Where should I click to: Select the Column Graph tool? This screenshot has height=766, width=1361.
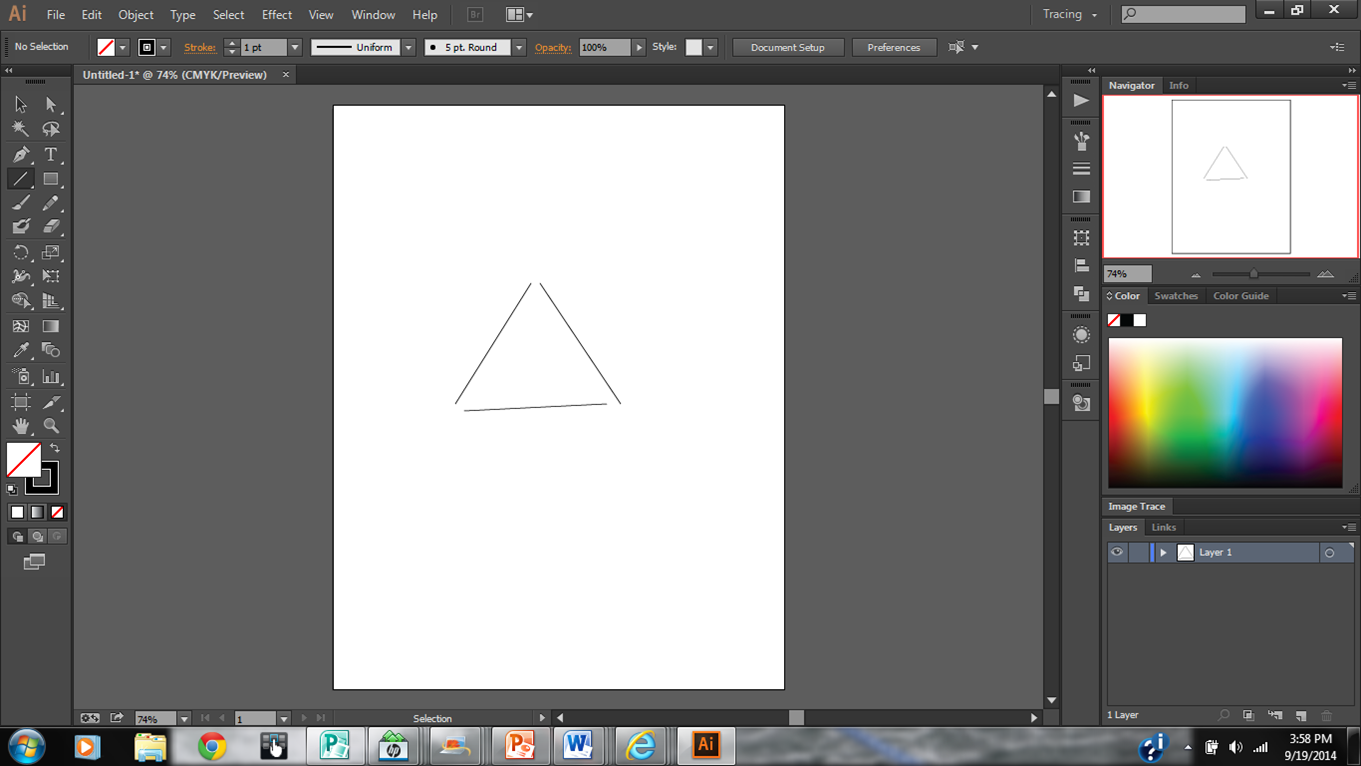click(51, 377)
